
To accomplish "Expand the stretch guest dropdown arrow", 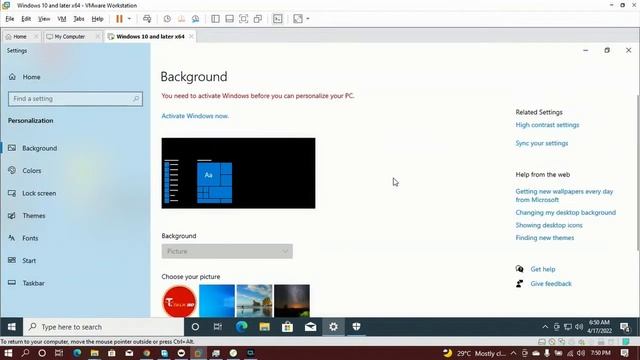I will pos(308,19).
